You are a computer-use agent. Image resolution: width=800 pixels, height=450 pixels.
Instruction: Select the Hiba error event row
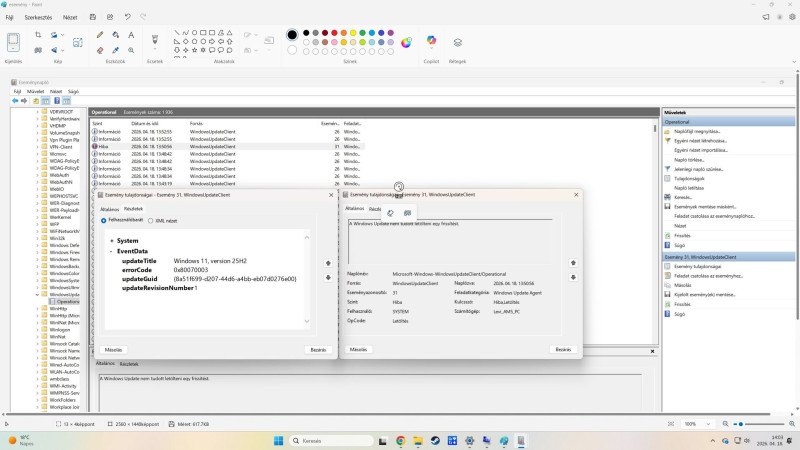pos(228,146)
